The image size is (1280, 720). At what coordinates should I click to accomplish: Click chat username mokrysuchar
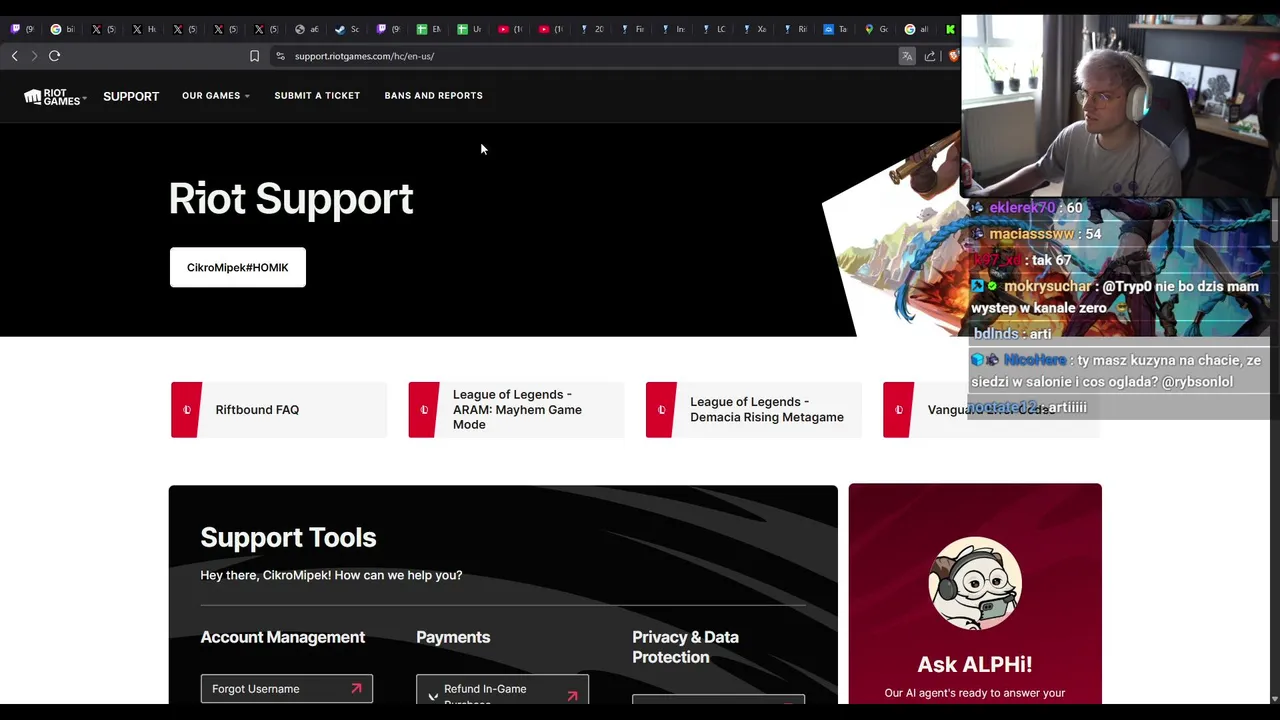pyautogui.click(x=1048, y=286)
